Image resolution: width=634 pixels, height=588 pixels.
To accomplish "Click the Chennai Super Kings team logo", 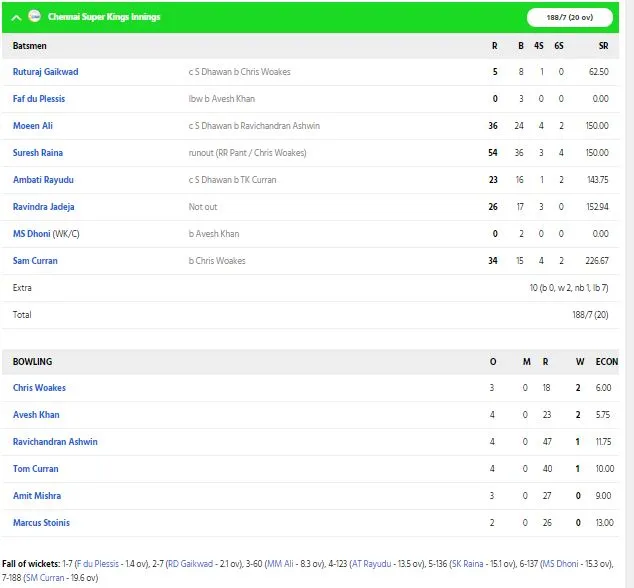I will [35, 16].
